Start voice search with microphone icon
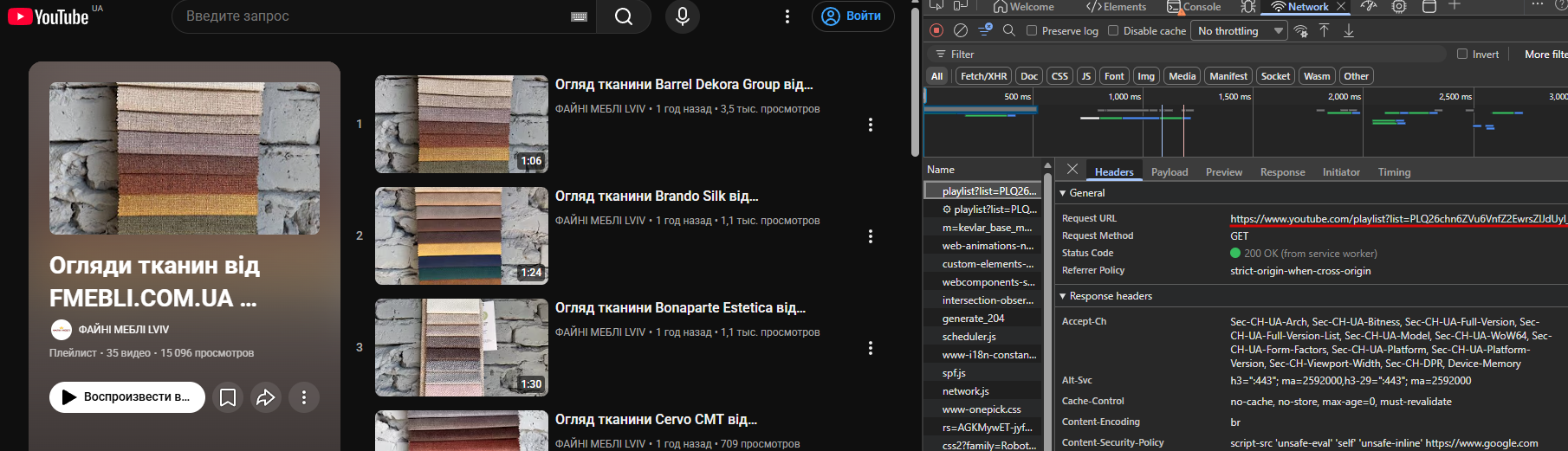1568x451 pixels. tap(683, 16)
